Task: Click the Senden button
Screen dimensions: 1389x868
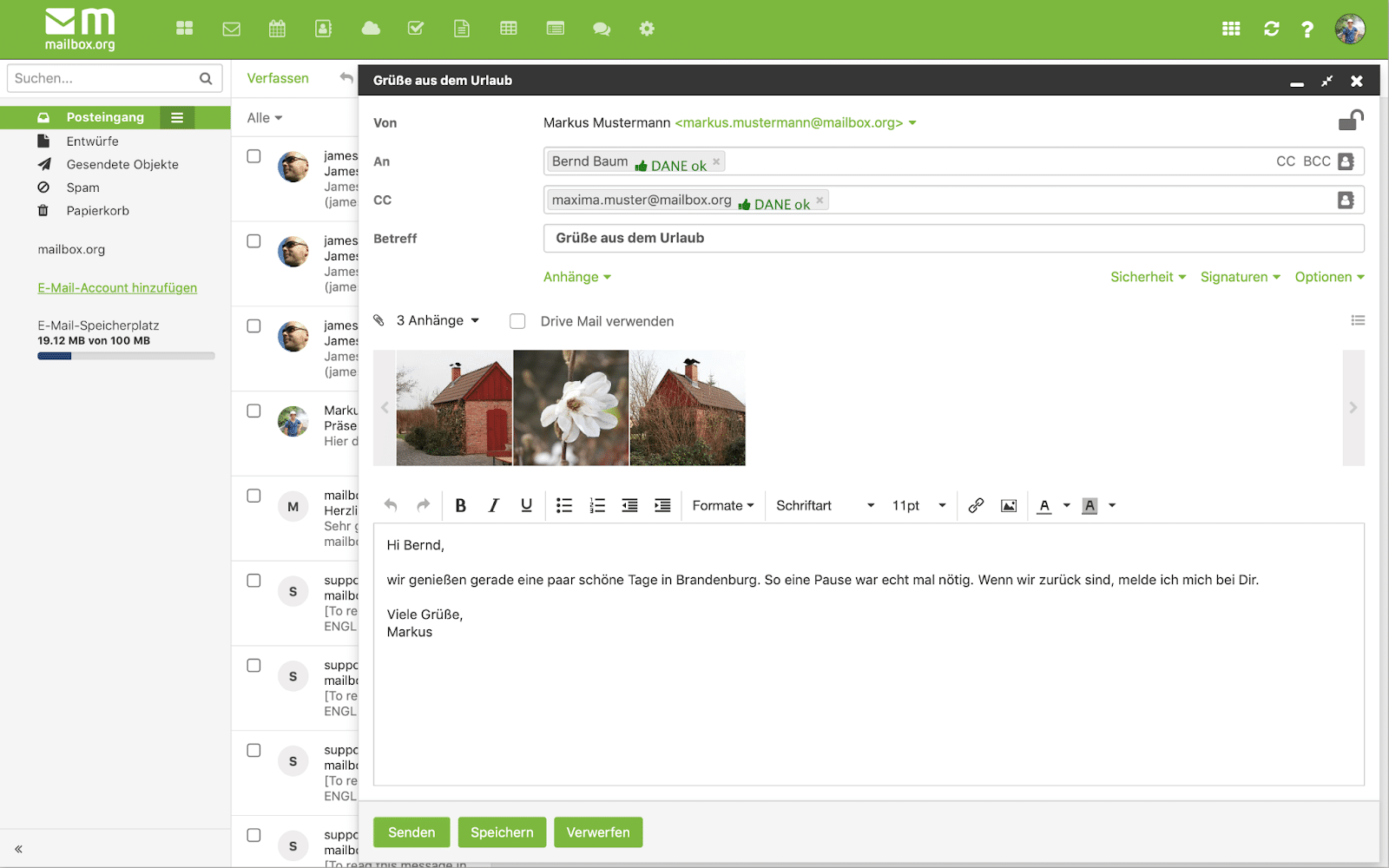Action: pos(411,832)
